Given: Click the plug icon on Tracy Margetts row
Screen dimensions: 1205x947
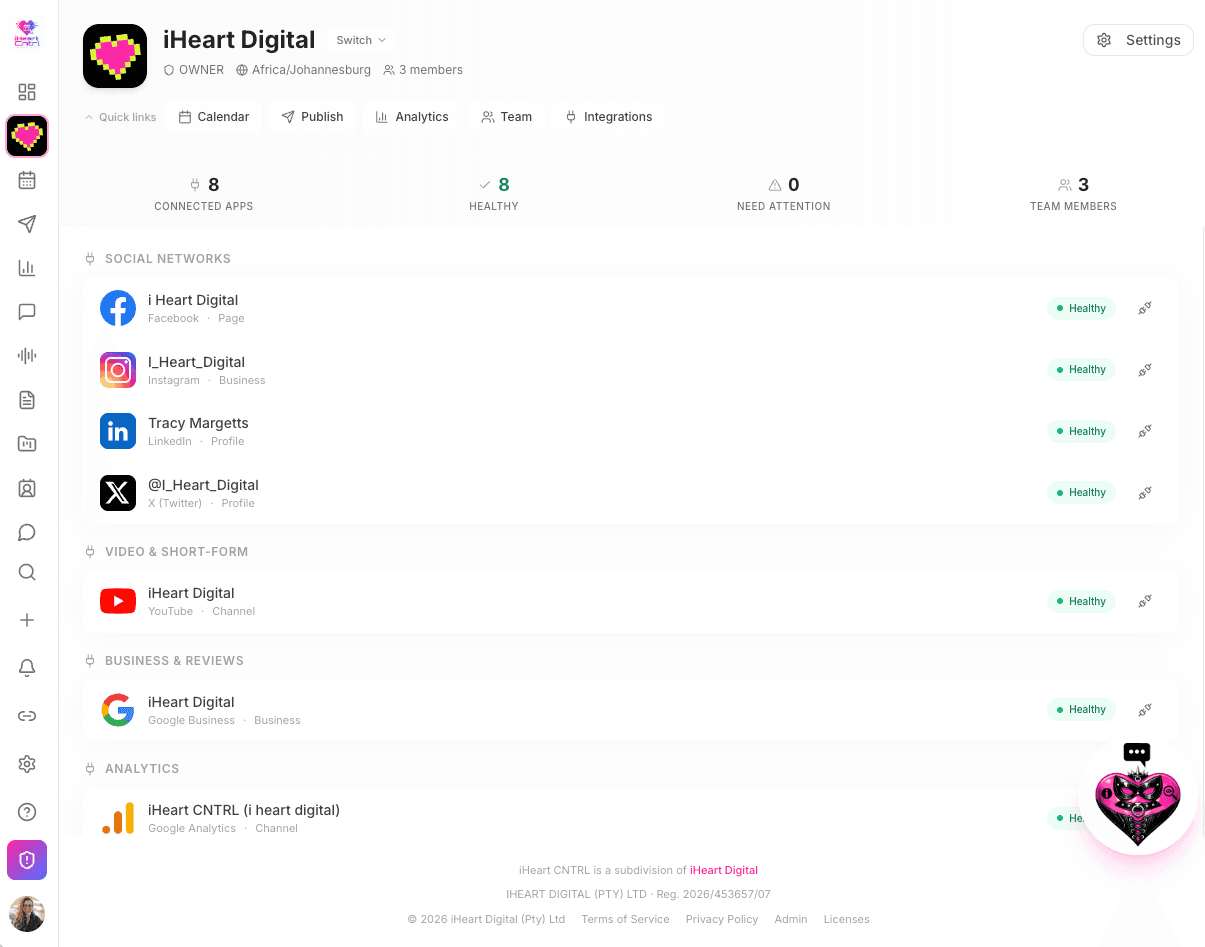Looking at the screenshot, I should [1145, 431].
